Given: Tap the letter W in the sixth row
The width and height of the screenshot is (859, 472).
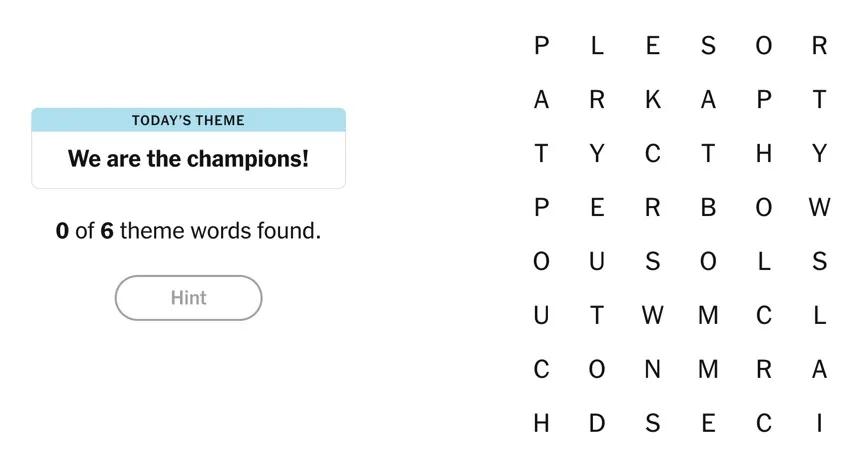Looking at the screenshot, I should tap(652, 316).
